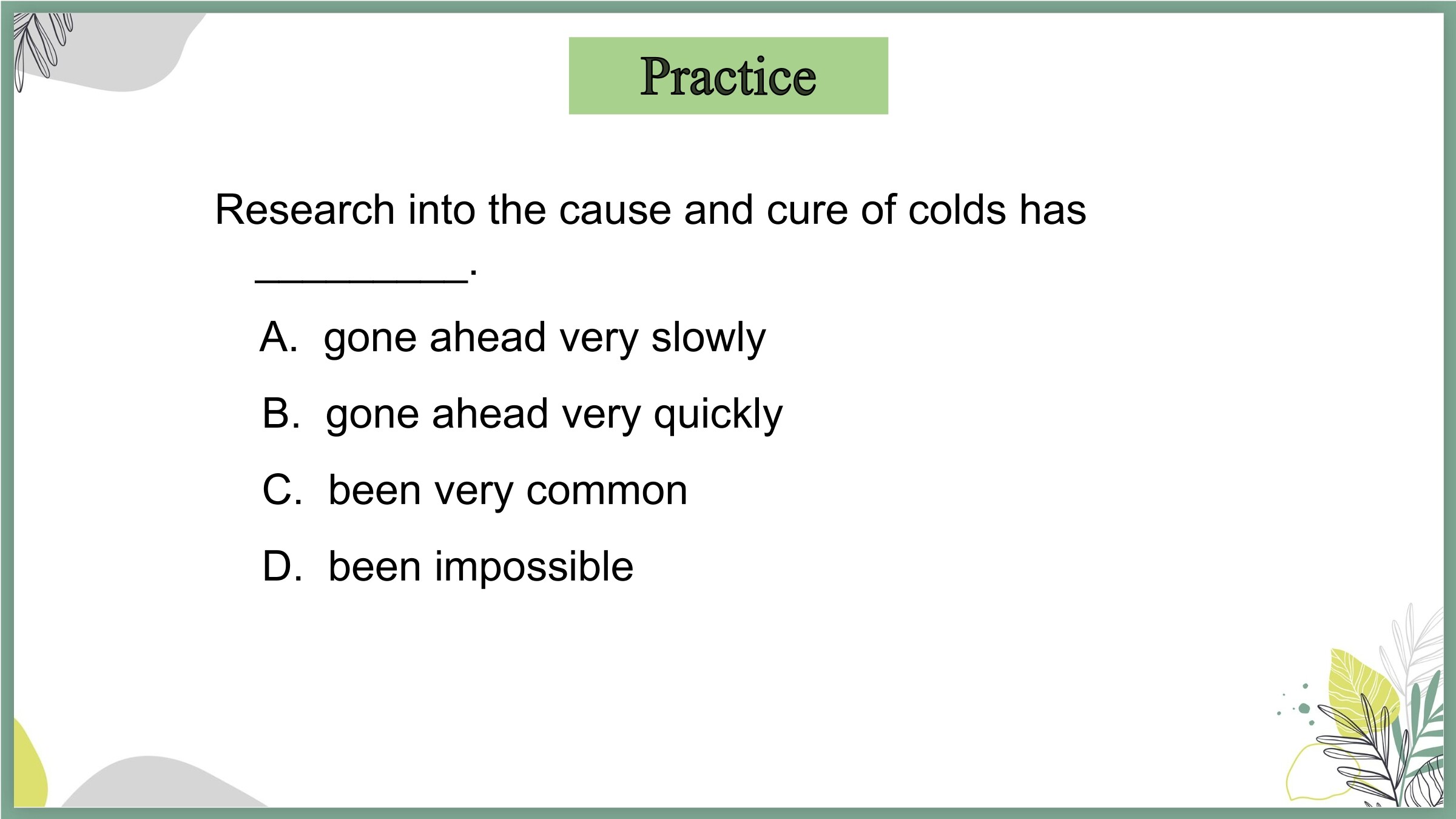
Task: Click the letter D option label
Action: [x=282, y=567]
